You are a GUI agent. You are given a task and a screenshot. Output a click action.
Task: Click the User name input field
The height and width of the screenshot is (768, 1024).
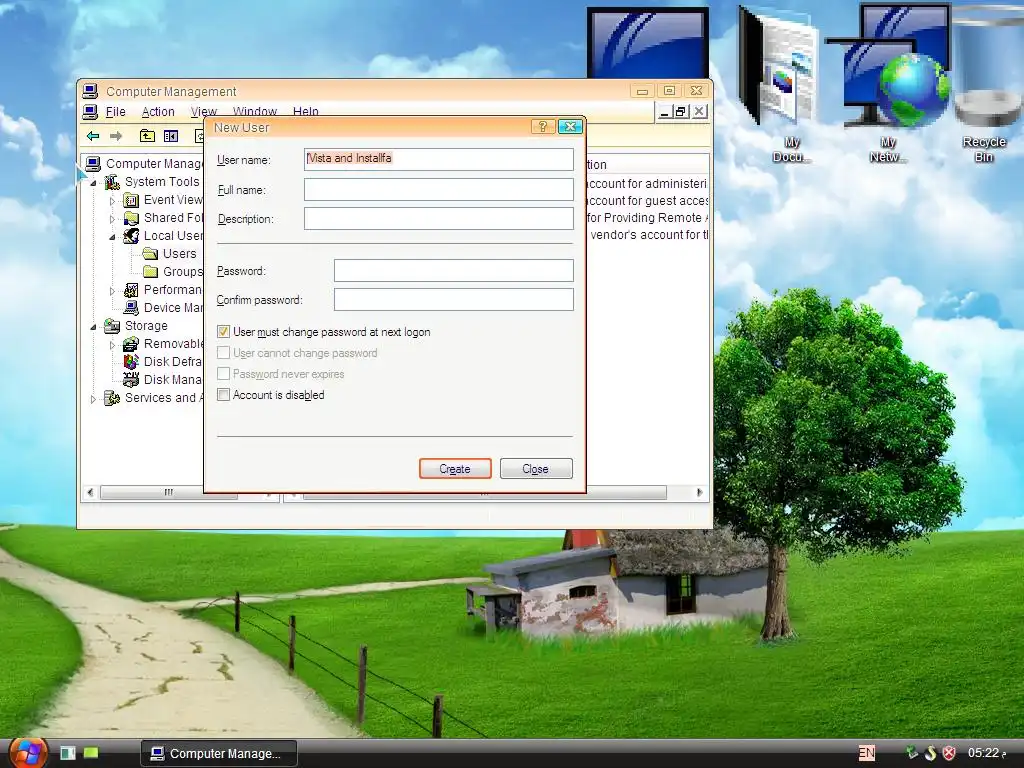tap(439, 159)
